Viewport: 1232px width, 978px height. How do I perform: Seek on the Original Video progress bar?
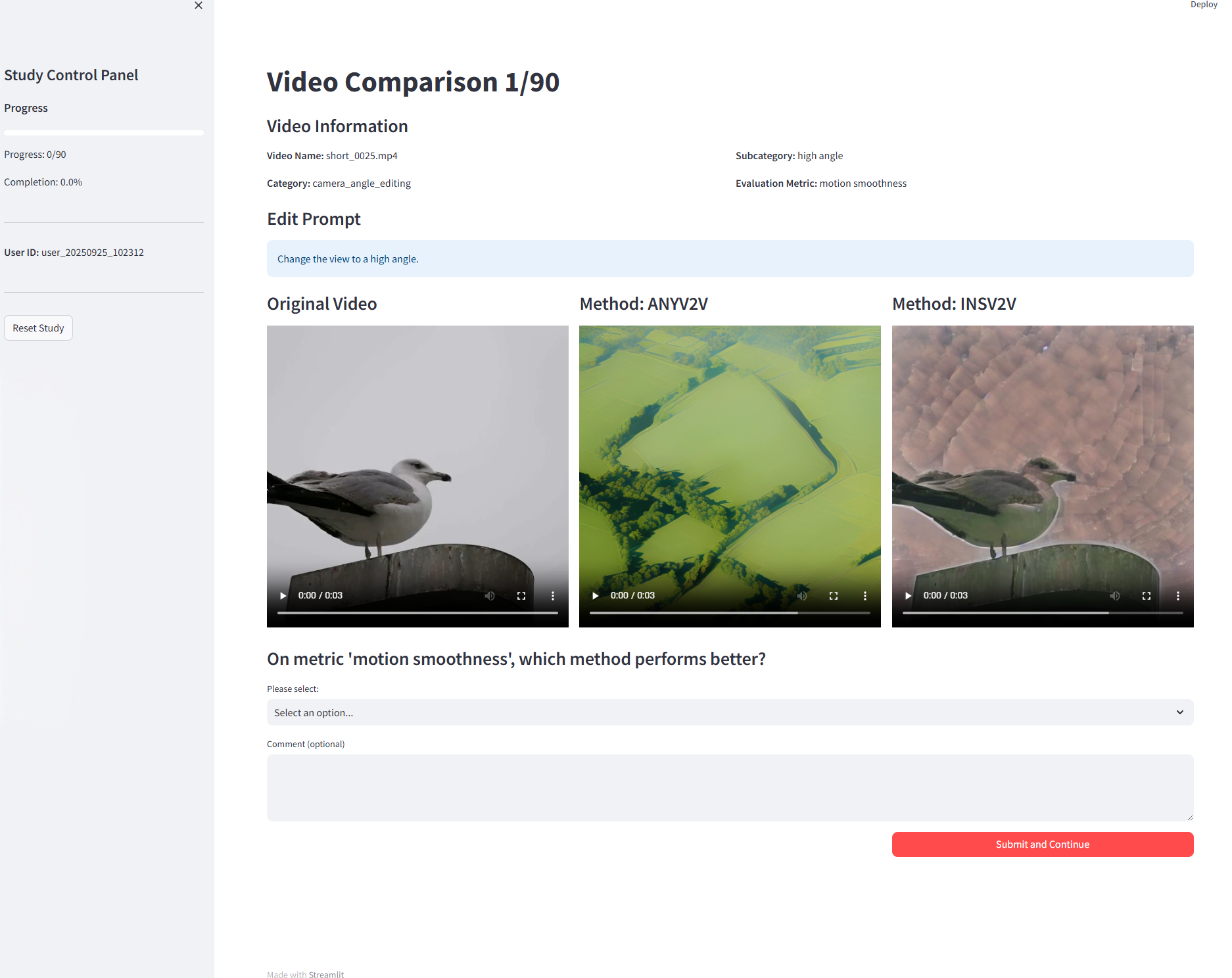[417, 613]
